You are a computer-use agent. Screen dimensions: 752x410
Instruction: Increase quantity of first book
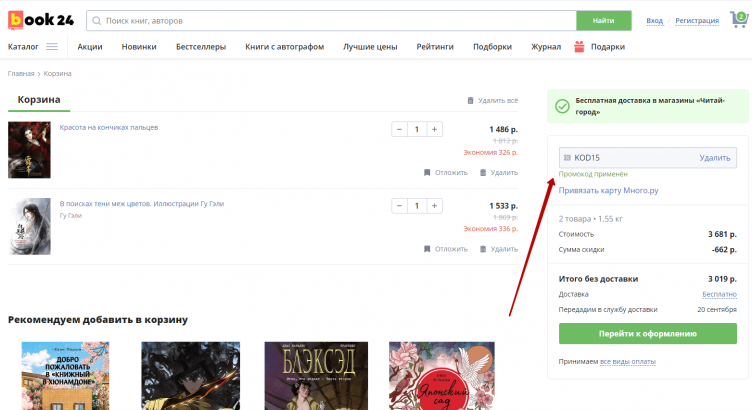434,129
